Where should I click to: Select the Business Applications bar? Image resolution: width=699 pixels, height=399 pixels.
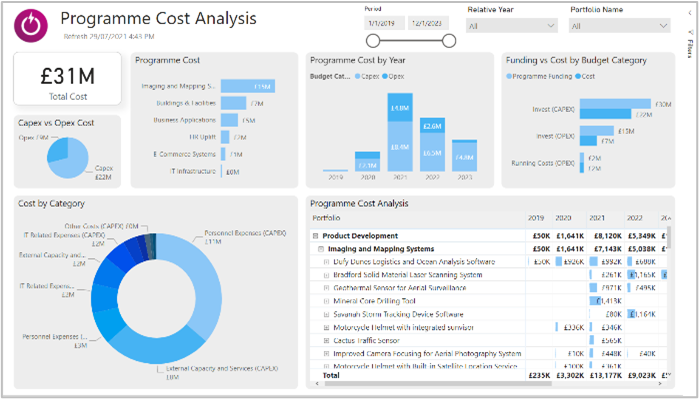pyautogui.click(x=230, y=120)
